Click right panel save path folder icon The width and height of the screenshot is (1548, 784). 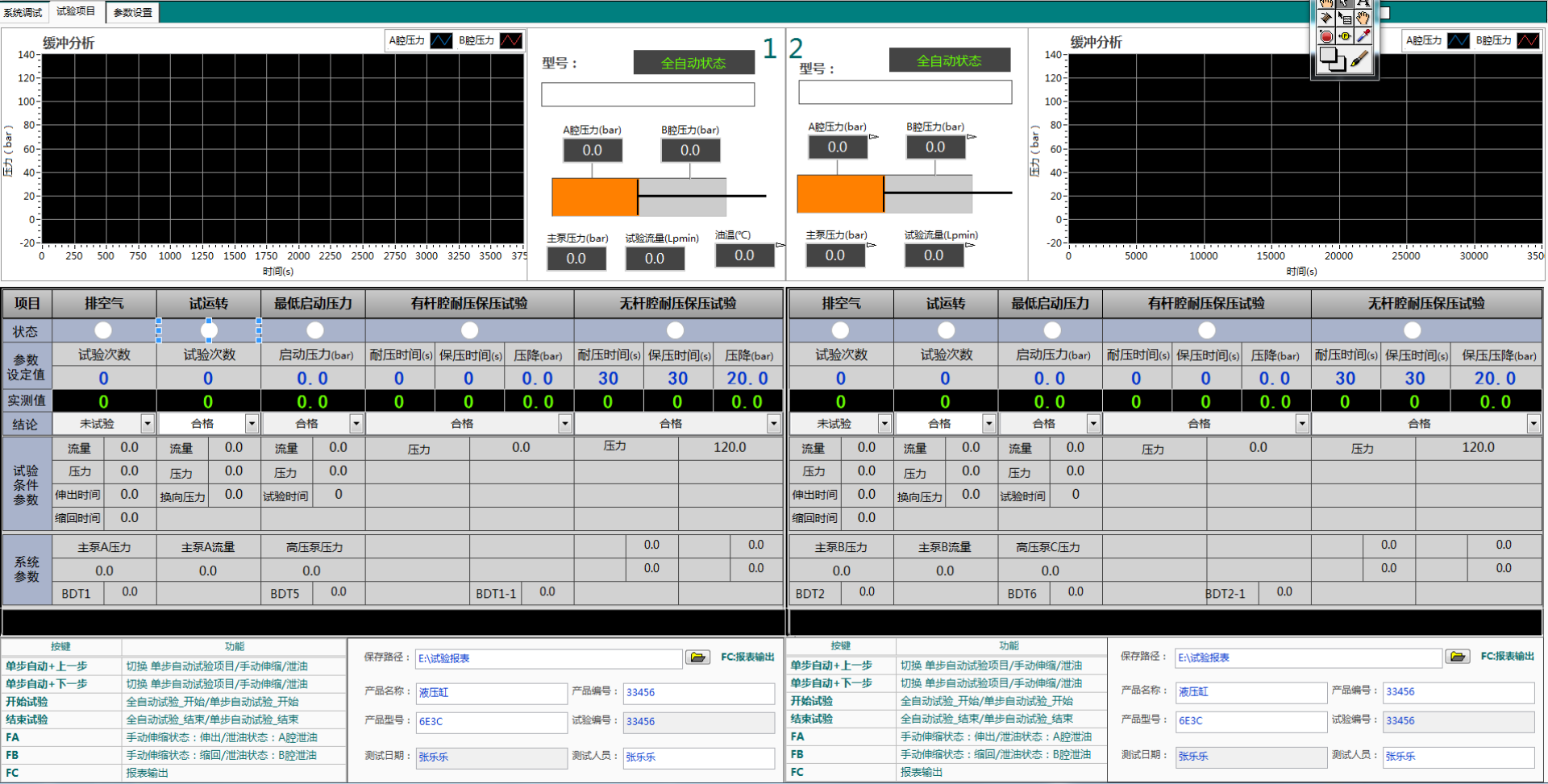click(1457, 657)
